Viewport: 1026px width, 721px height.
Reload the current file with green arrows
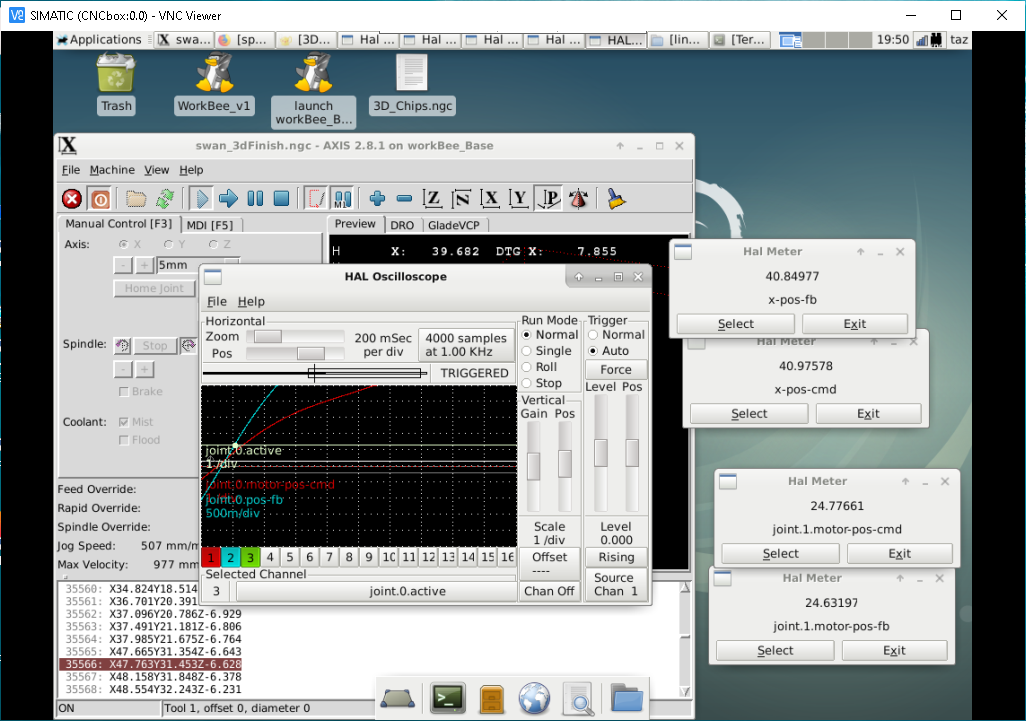pos(164,198)
